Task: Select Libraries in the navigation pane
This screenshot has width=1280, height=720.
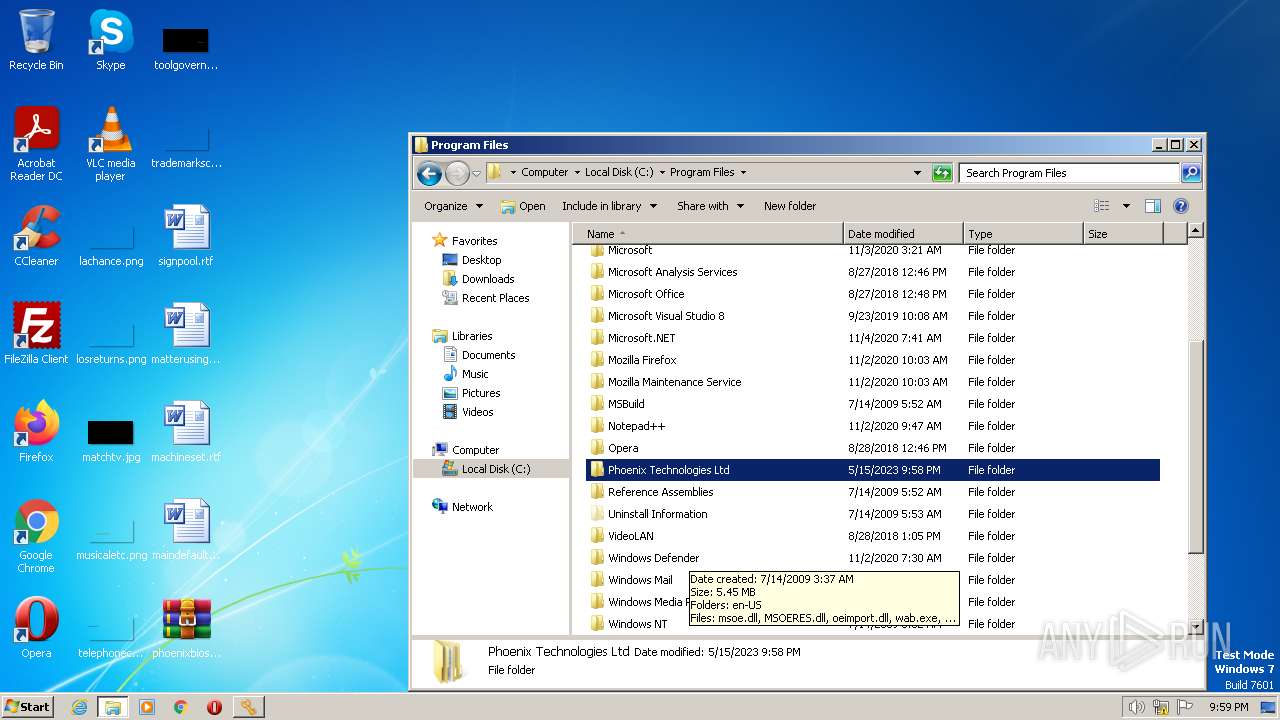Action: pos(471,336)
